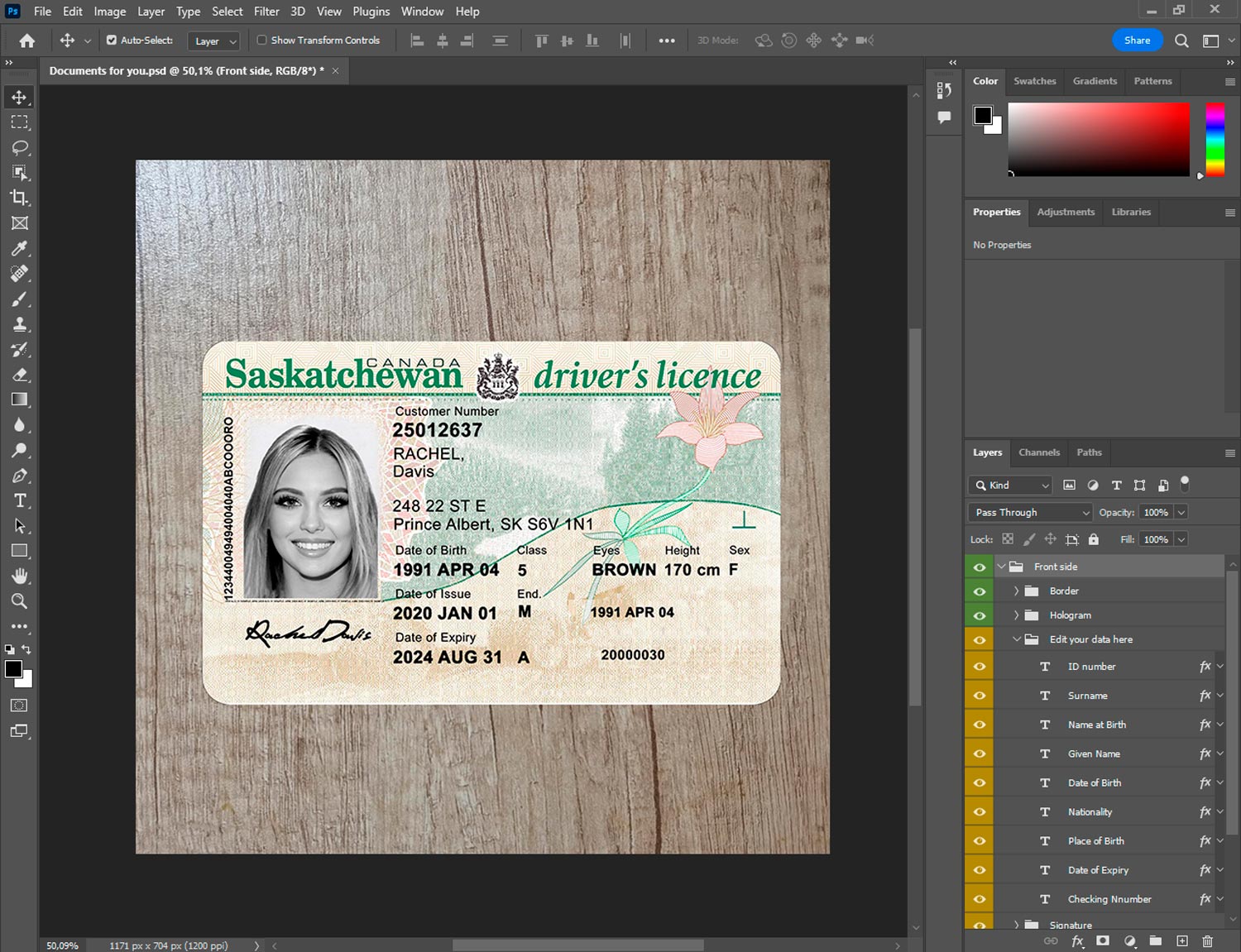1241x952 pixels.
Task: Switch to the Channels tab
Action: (1038, 452)
